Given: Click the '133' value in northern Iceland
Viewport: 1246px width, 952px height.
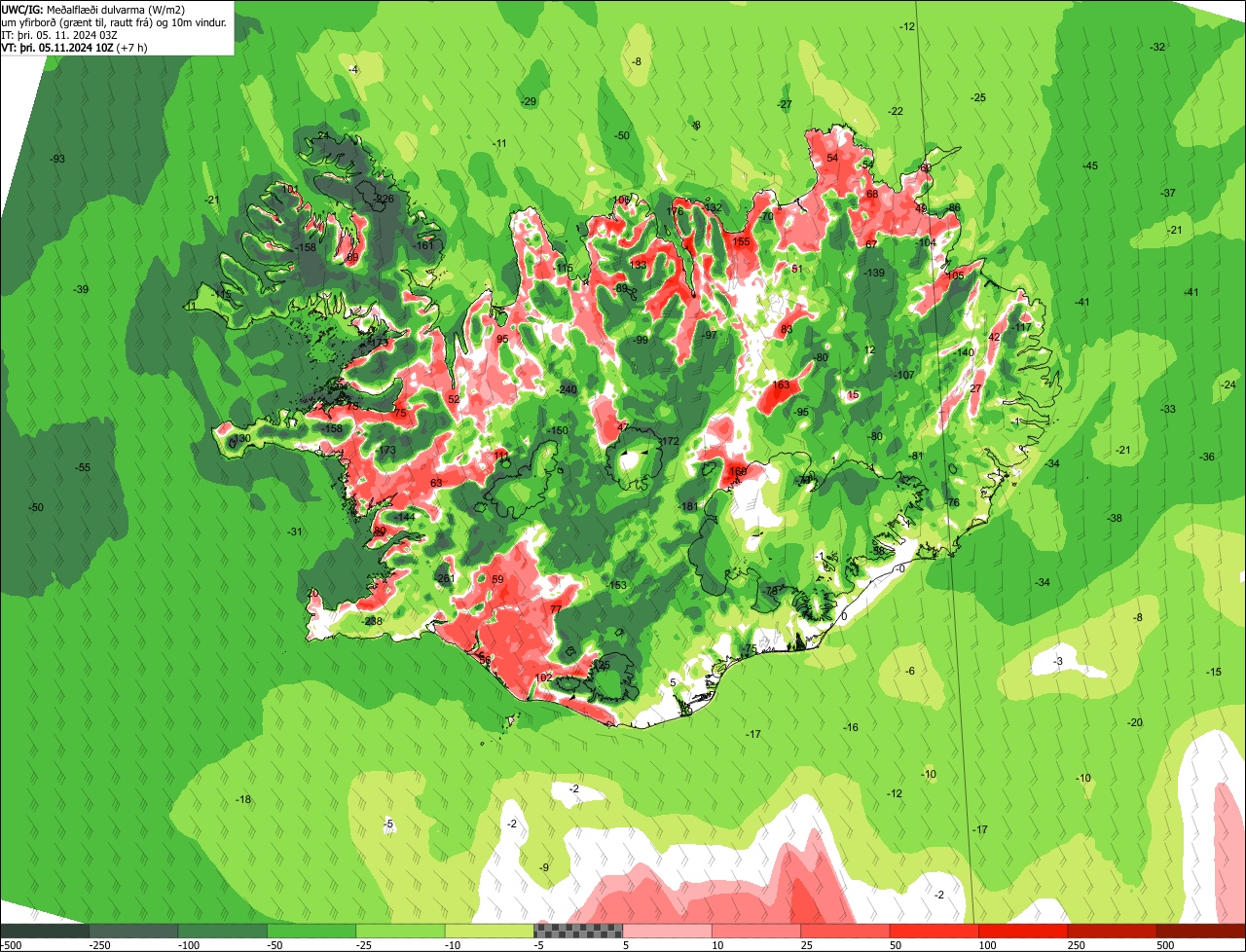Looking at the screenshot, I should [x=638, y=265].
